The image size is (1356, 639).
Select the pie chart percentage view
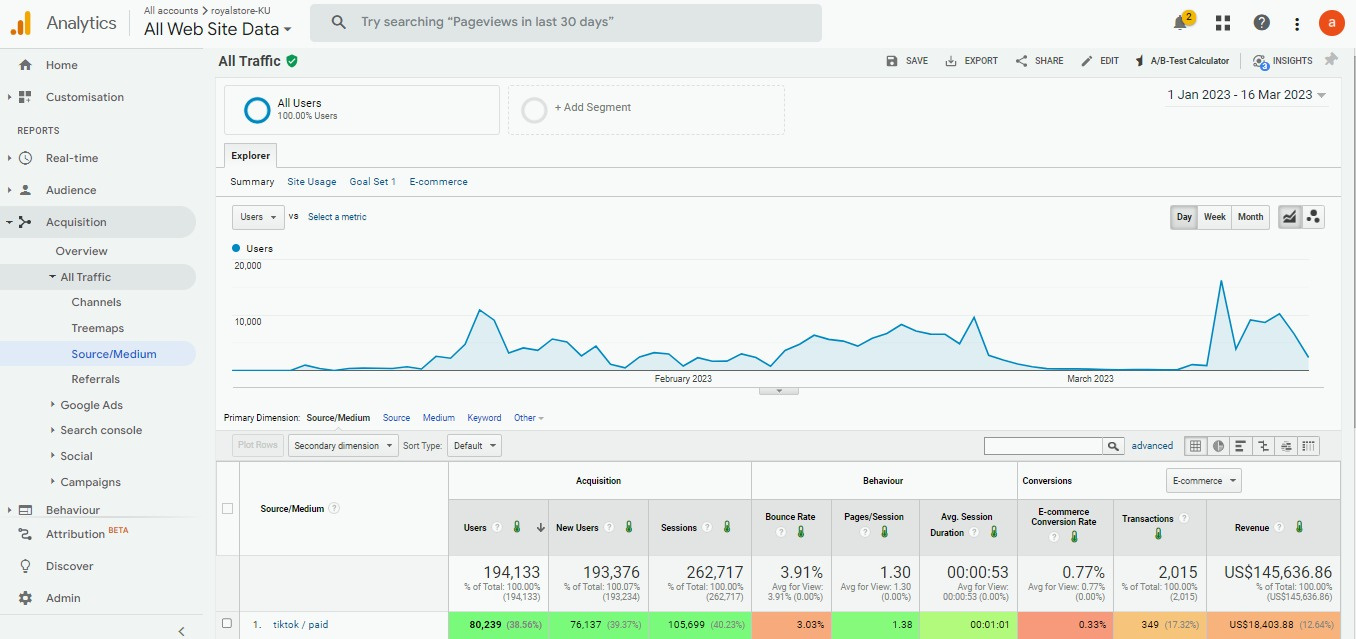click(1218, 446)
